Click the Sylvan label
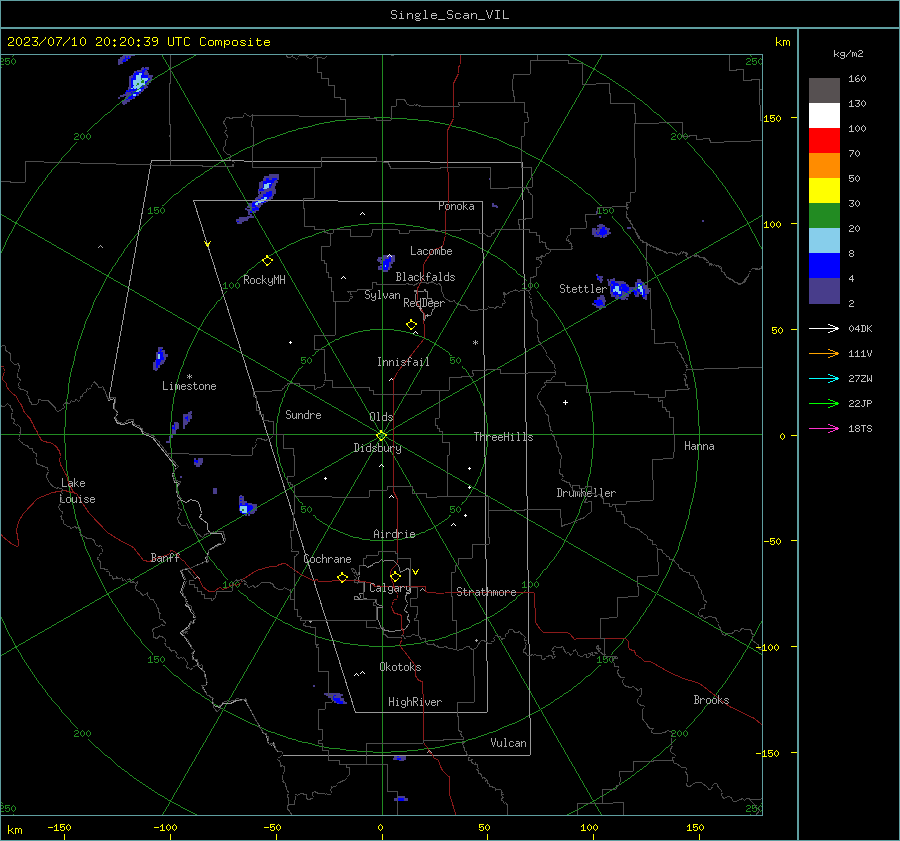The image size is (900, 841). (382, 295)
